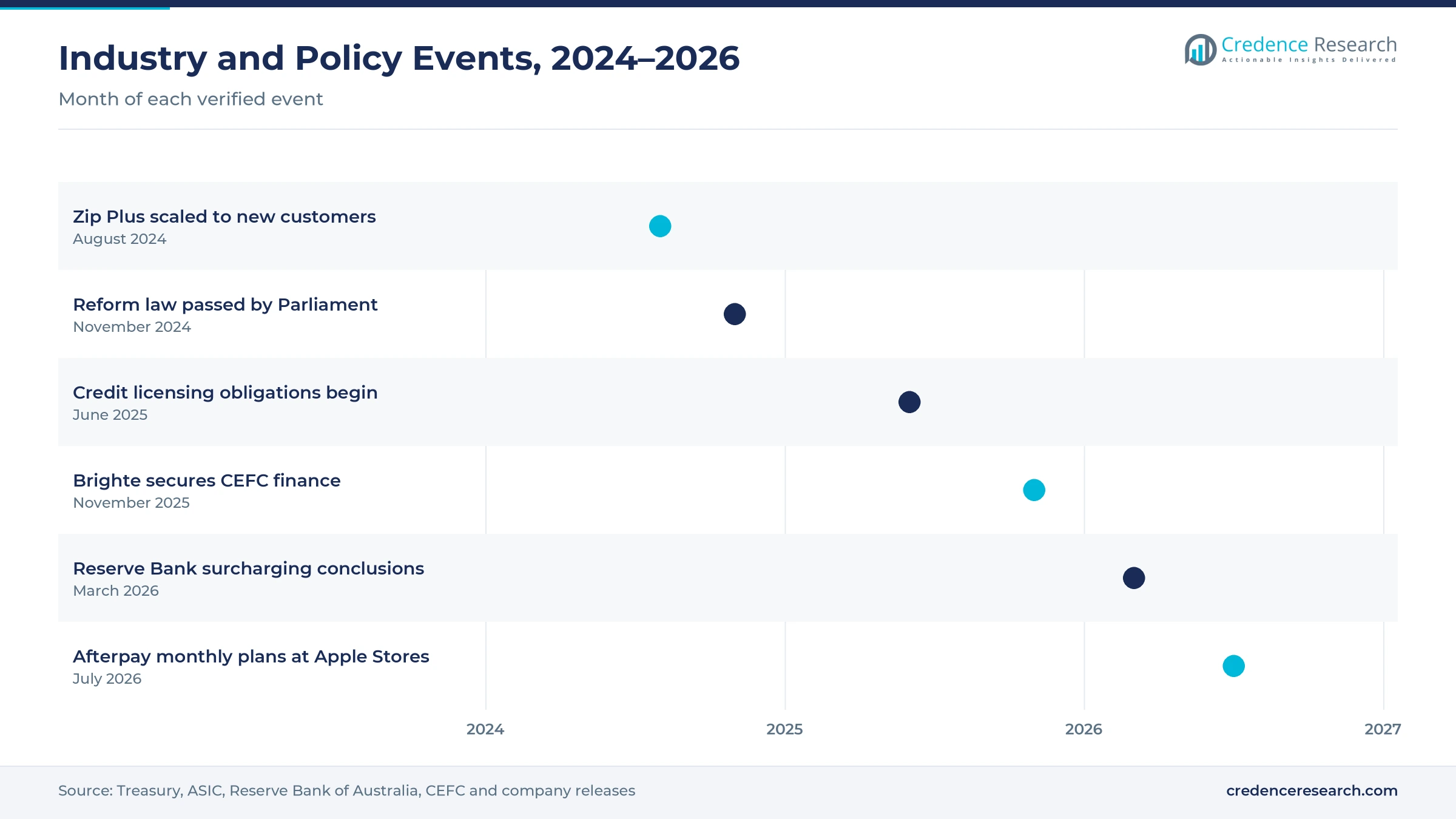Click the source attribution footer text
The width and height of the screenshot is (1456, 819).
tap(346, 790)
